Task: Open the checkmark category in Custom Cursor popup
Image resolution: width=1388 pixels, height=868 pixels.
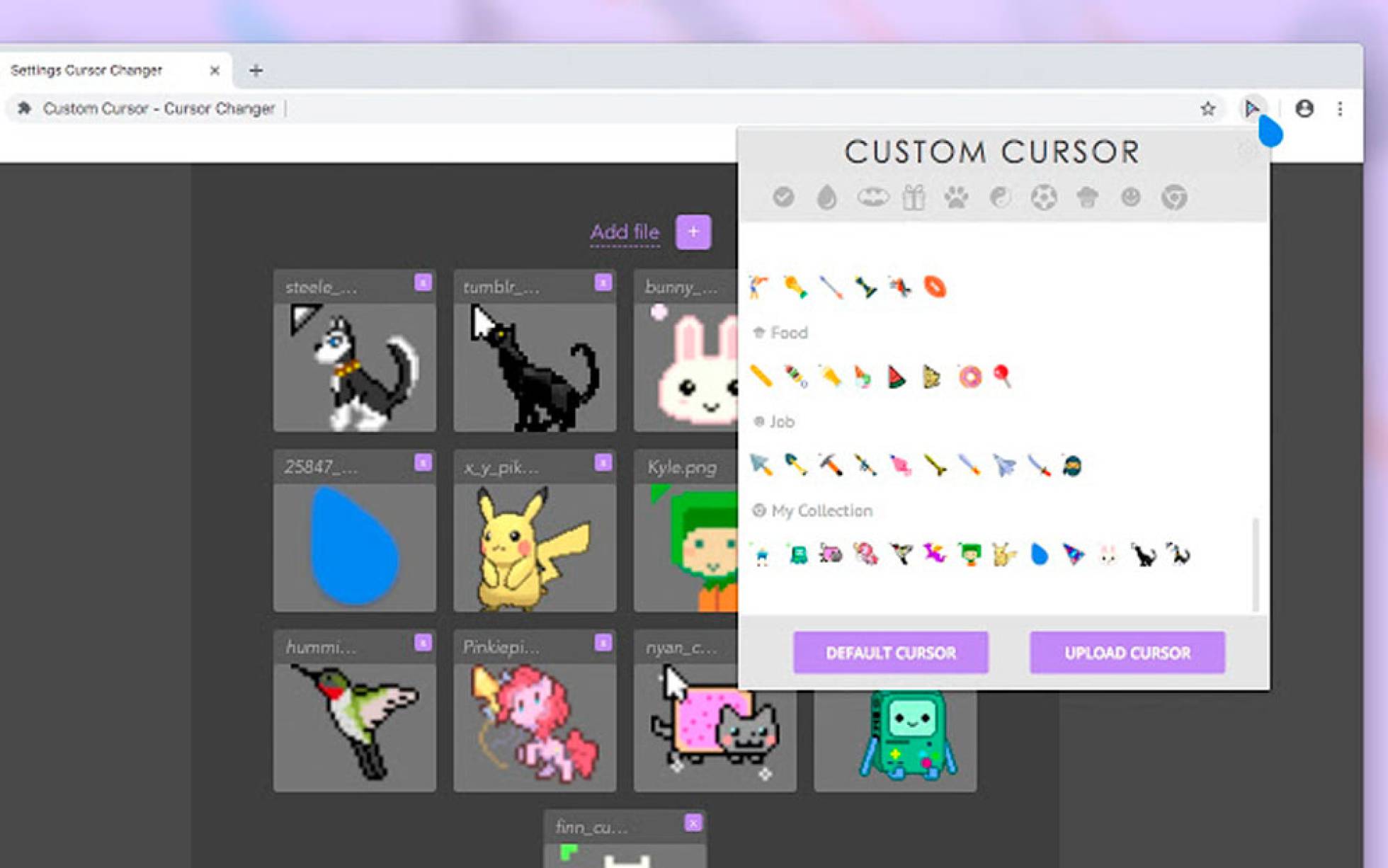Action: click(x=783, y=197)
